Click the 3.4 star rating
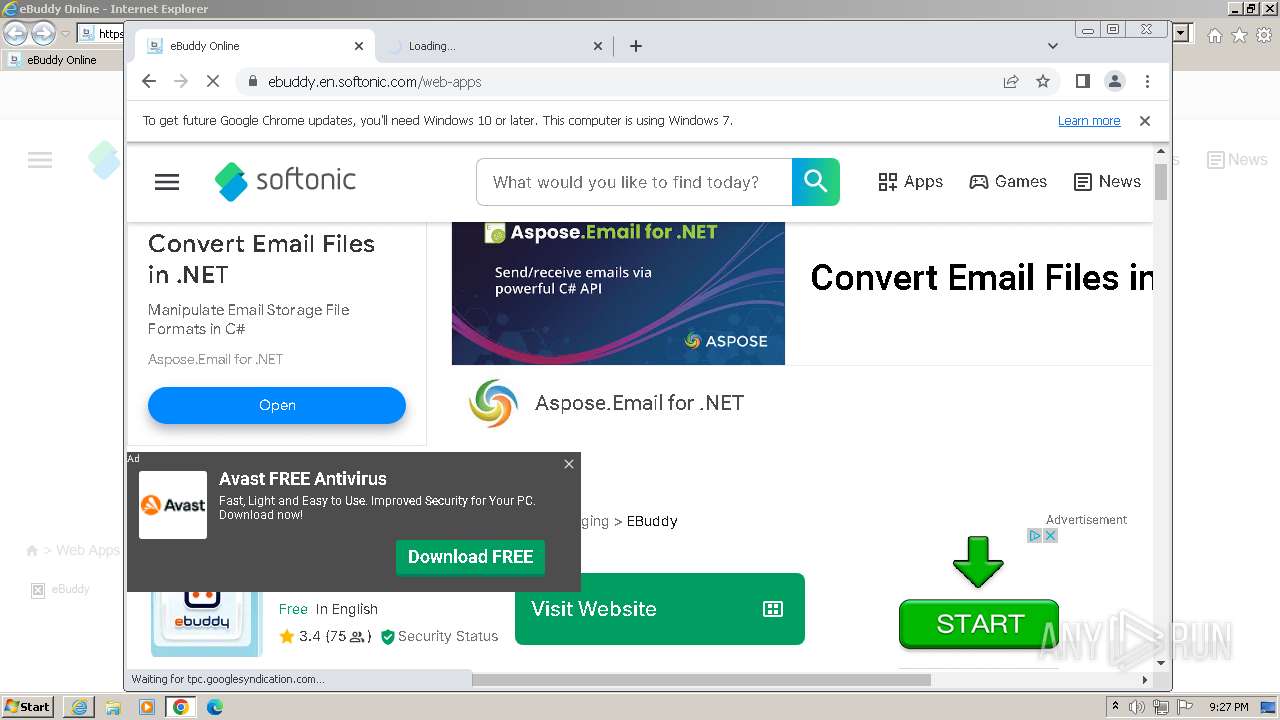Viewport: 1280px width, 720px height. (x=325, y=636)
